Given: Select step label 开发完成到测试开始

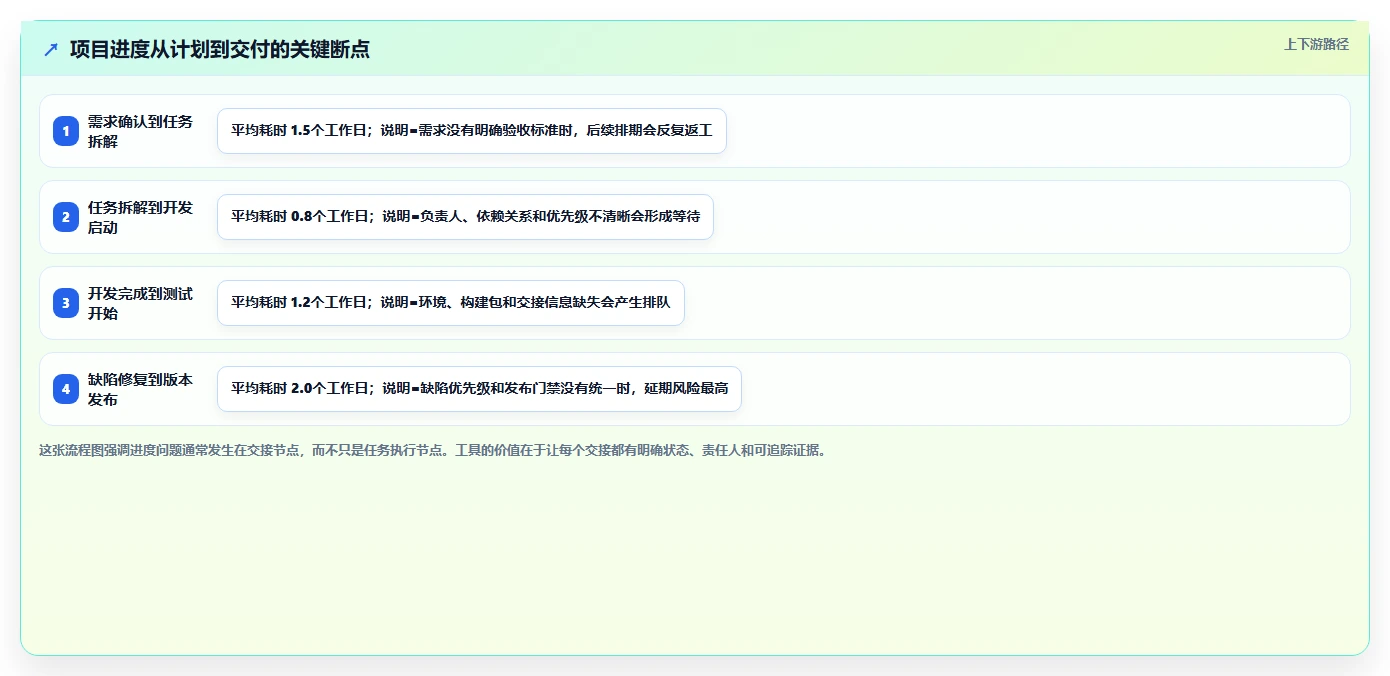Looking at the screenshot, I should [141, 303].
